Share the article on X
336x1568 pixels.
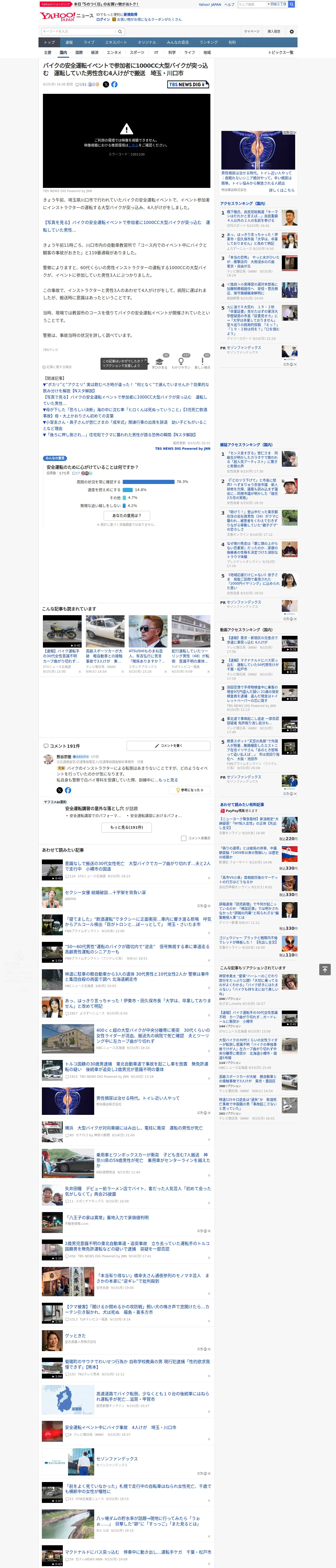(x=105, y=85)
